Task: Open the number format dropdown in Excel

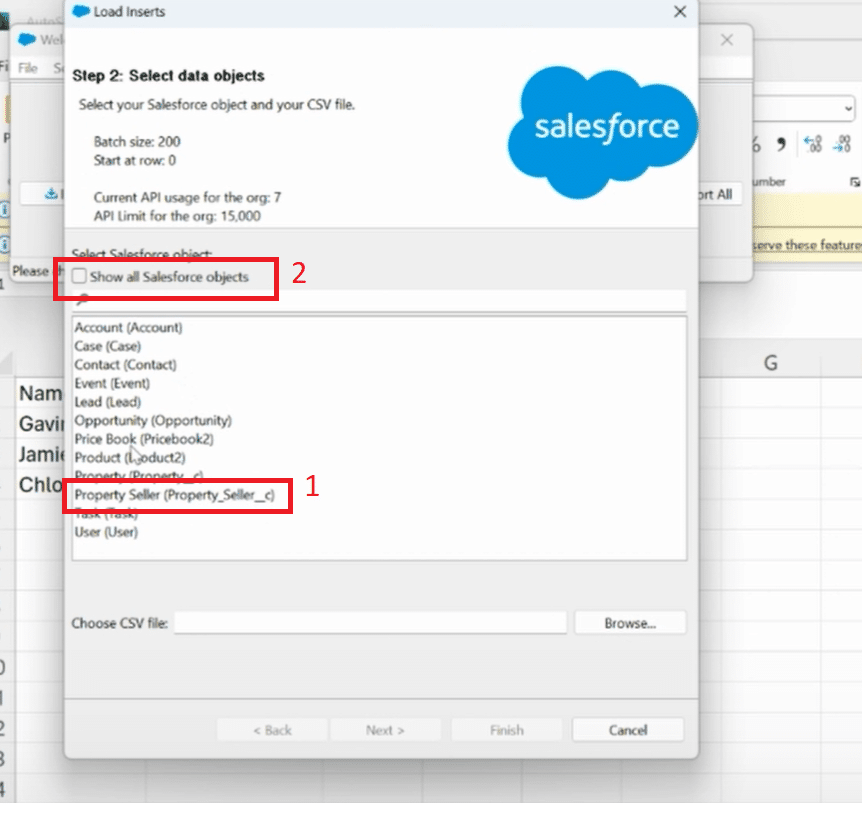Action: [848, 108]
